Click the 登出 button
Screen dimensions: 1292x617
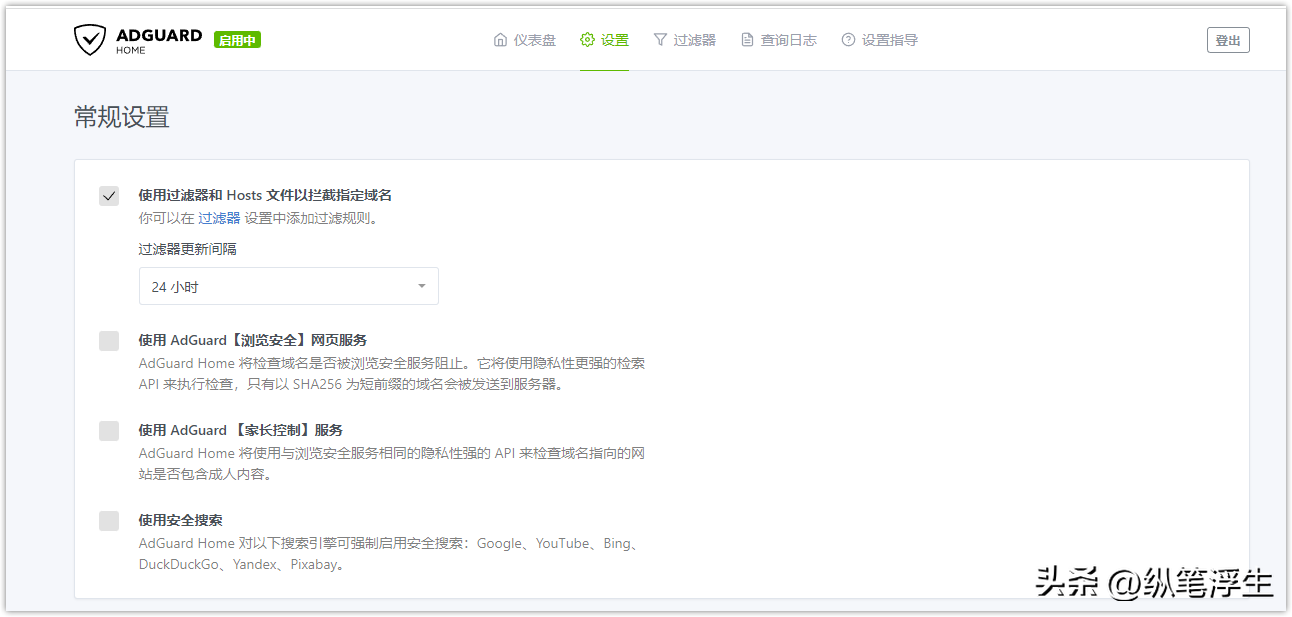(1228, 40)
